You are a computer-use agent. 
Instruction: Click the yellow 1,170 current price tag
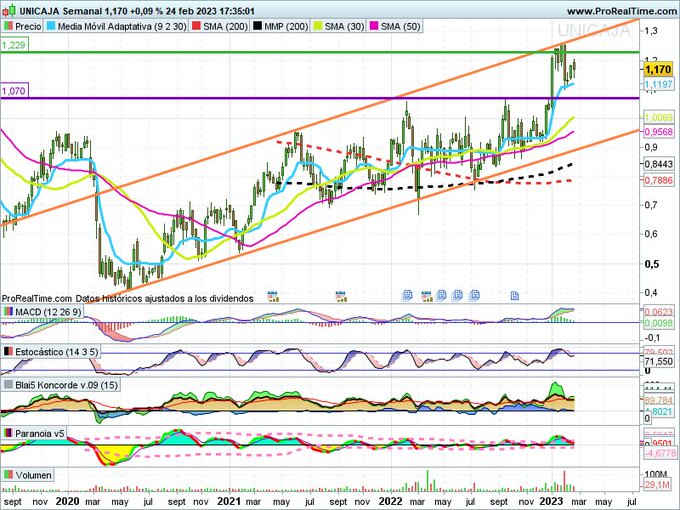pos(657,69)
